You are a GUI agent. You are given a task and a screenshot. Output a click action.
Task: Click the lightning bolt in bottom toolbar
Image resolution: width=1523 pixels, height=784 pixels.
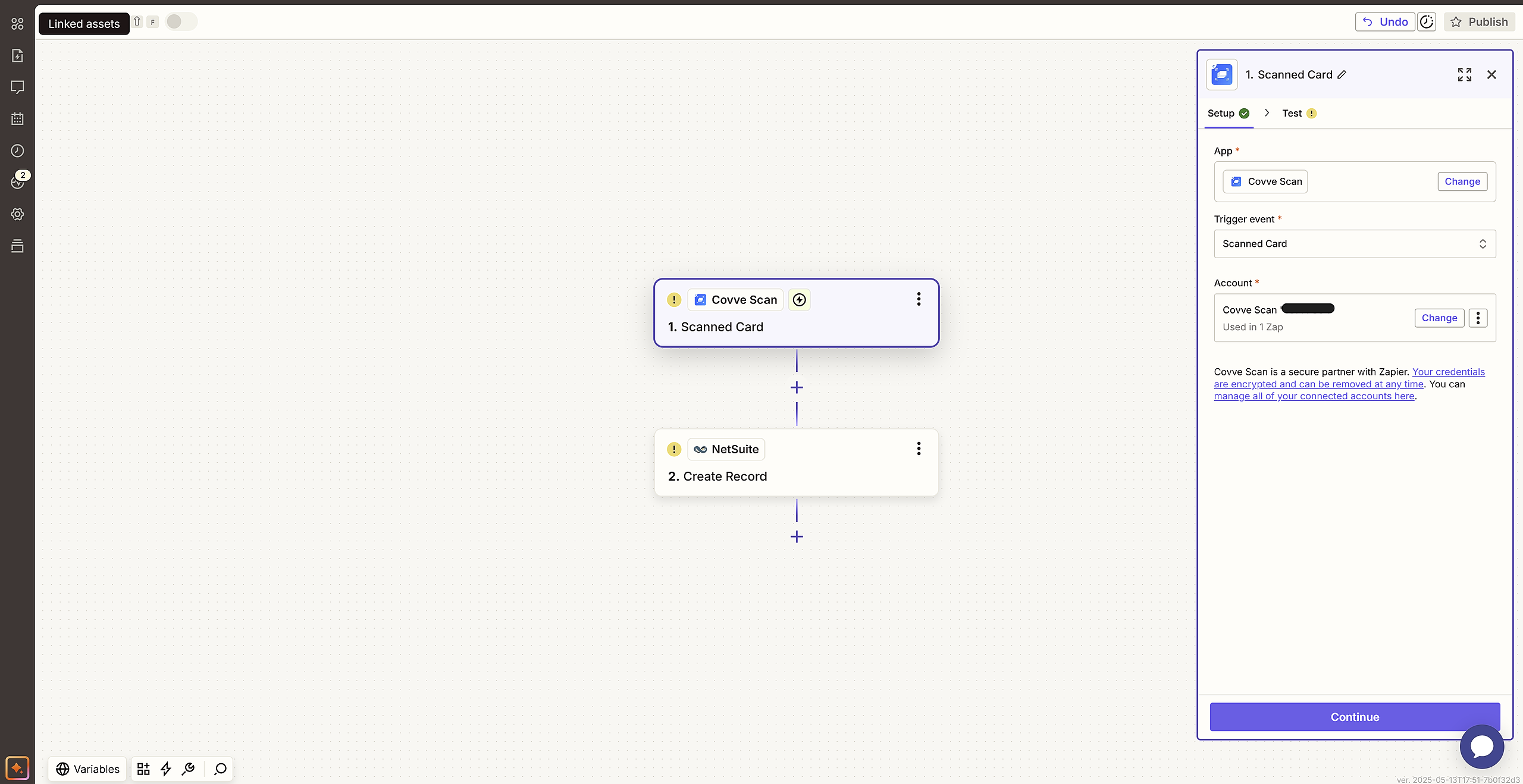[166, 769]
